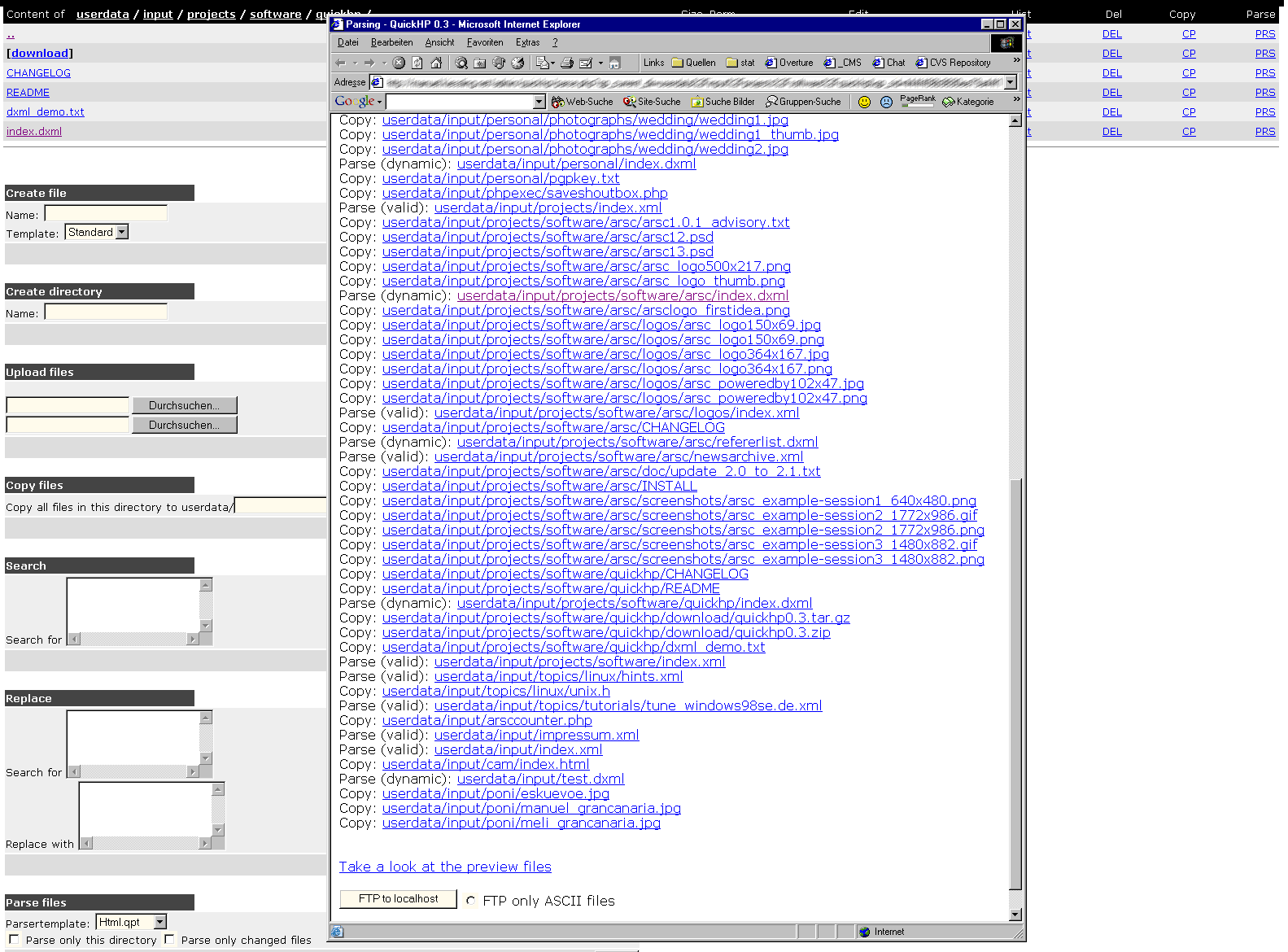Click the Refresh page icon
Screen dimensions: 1288x952
pos(417,63)
